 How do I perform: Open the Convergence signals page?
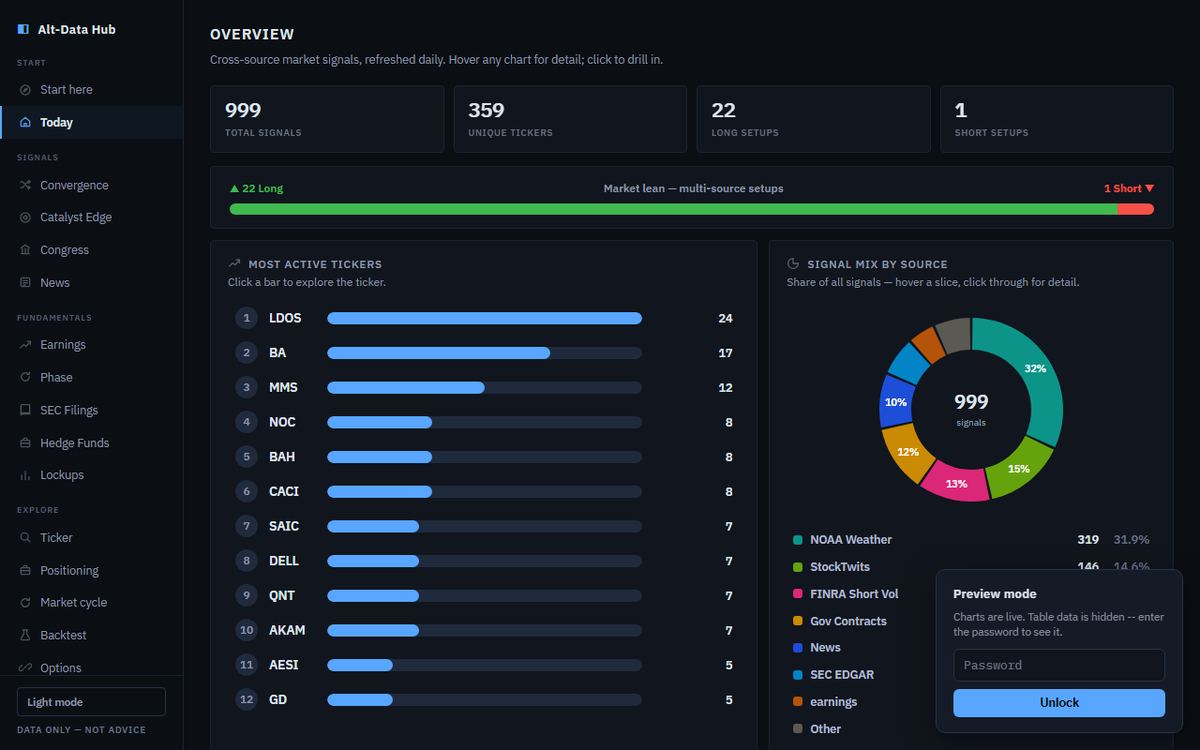click(x=91, y=185)
